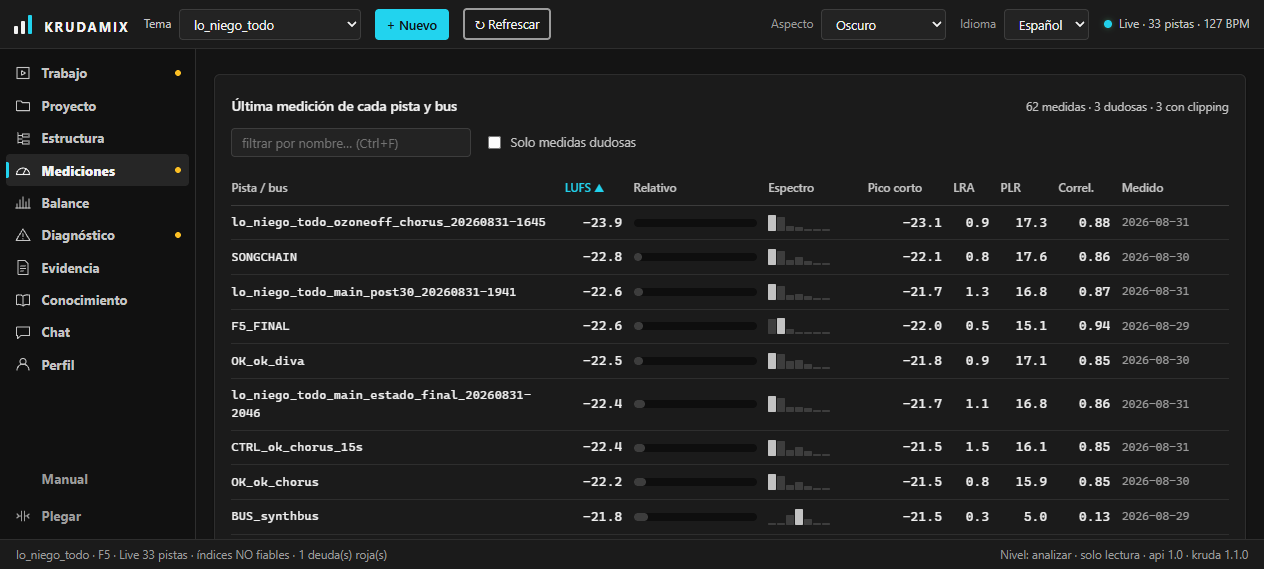Open the Idioma dropdown set to Español
The image size is (1264, 569).
pyautogui.click(x=1046, y=24)
